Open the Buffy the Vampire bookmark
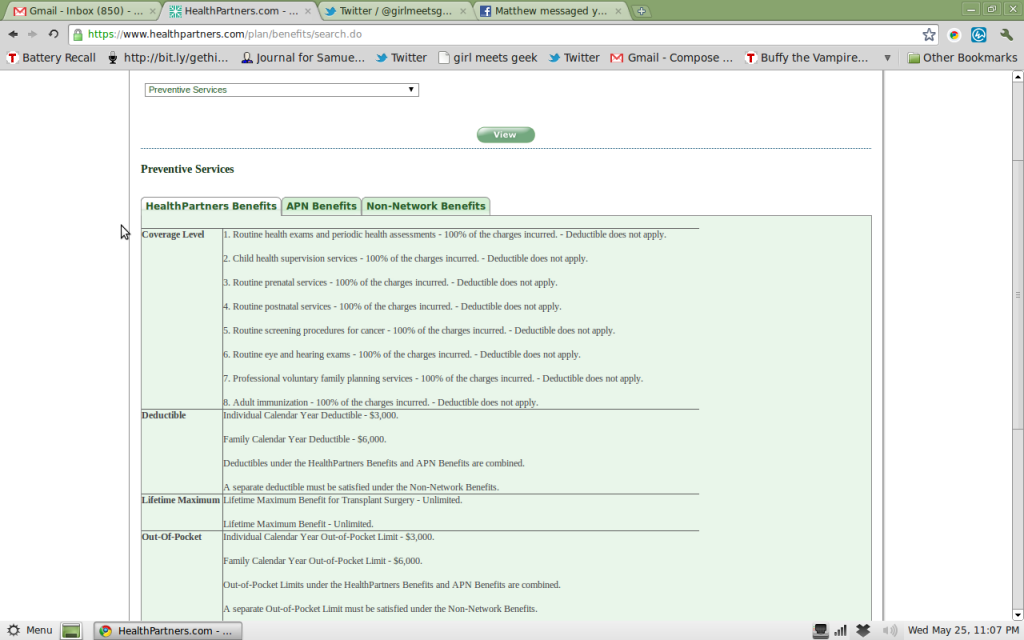Screen dimensions: 1024x640 point(807,57)
